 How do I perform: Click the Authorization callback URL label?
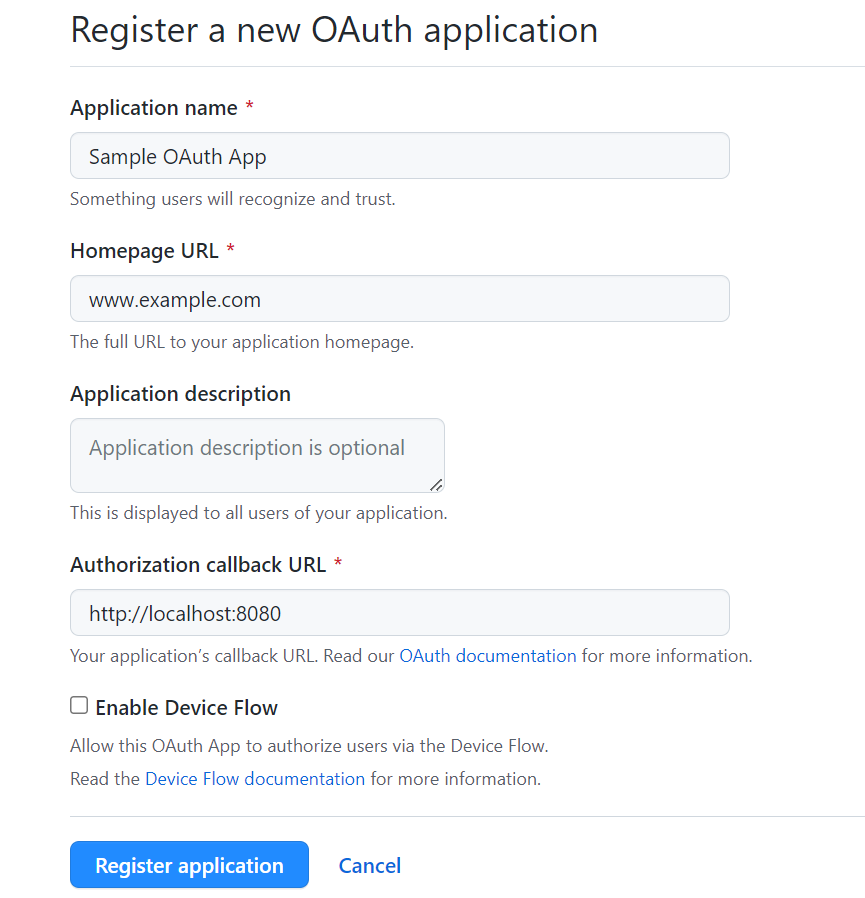coord(198,565)
